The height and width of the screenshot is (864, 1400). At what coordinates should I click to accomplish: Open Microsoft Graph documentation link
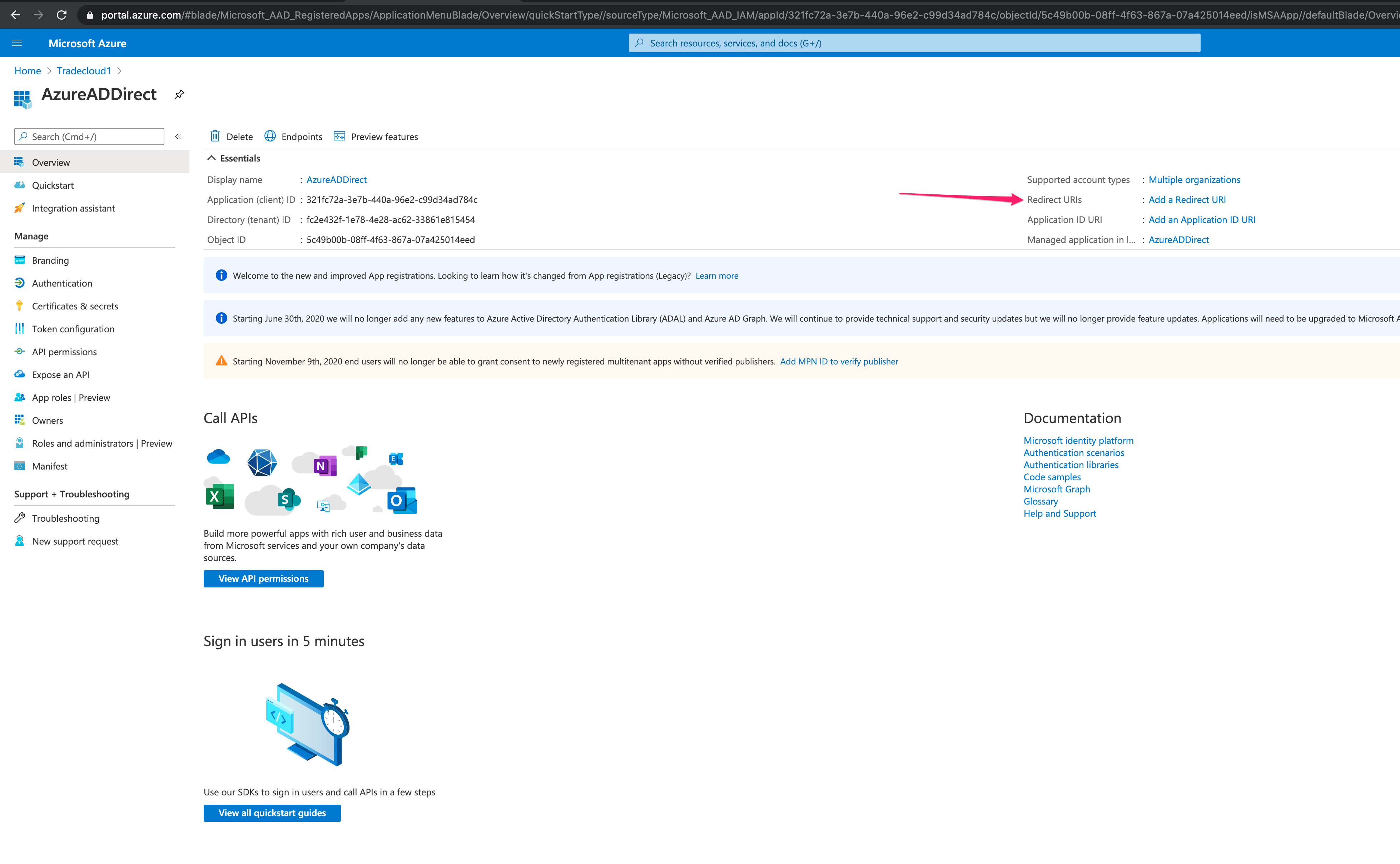1057,488
